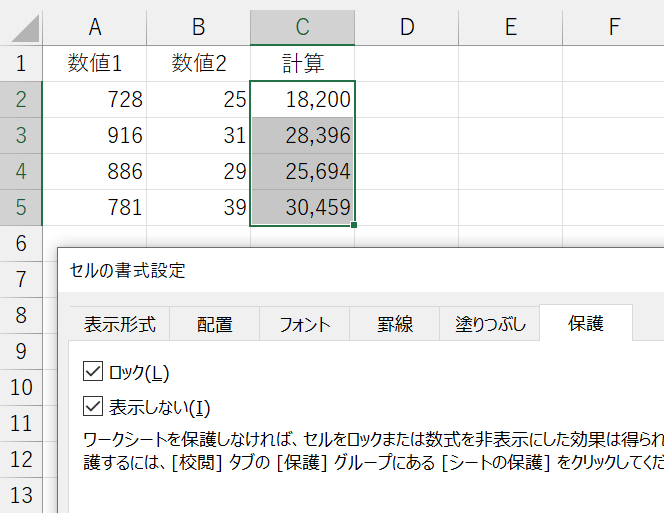Select the 計算 header cell

302,64
